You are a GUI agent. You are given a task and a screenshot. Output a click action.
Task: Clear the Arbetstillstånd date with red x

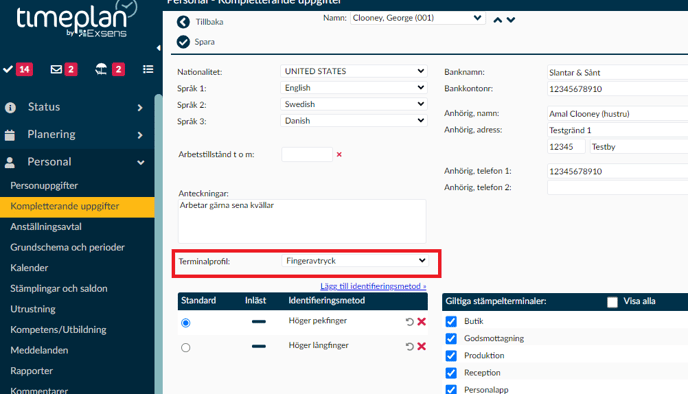coord(339,154)
